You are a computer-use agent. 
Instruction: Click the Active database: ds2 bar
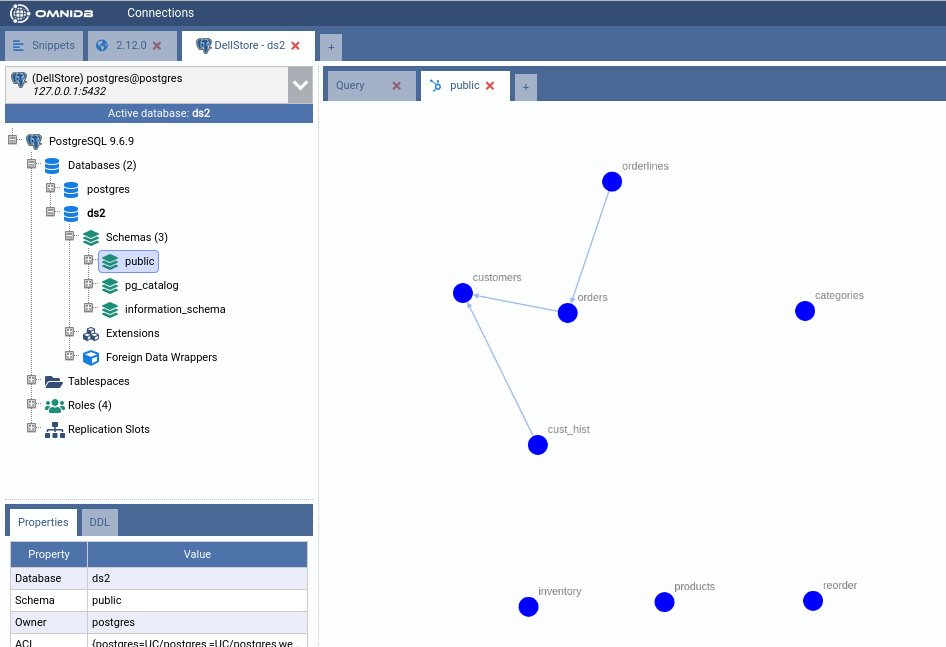coord(159,113)
